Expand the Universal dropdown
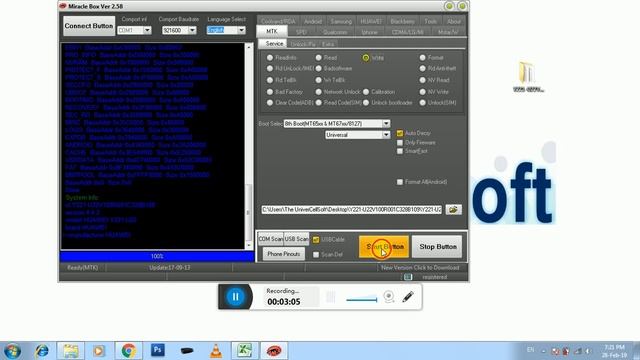The width and height of the screenshot is (640, 360). click(x=386, y=135)
